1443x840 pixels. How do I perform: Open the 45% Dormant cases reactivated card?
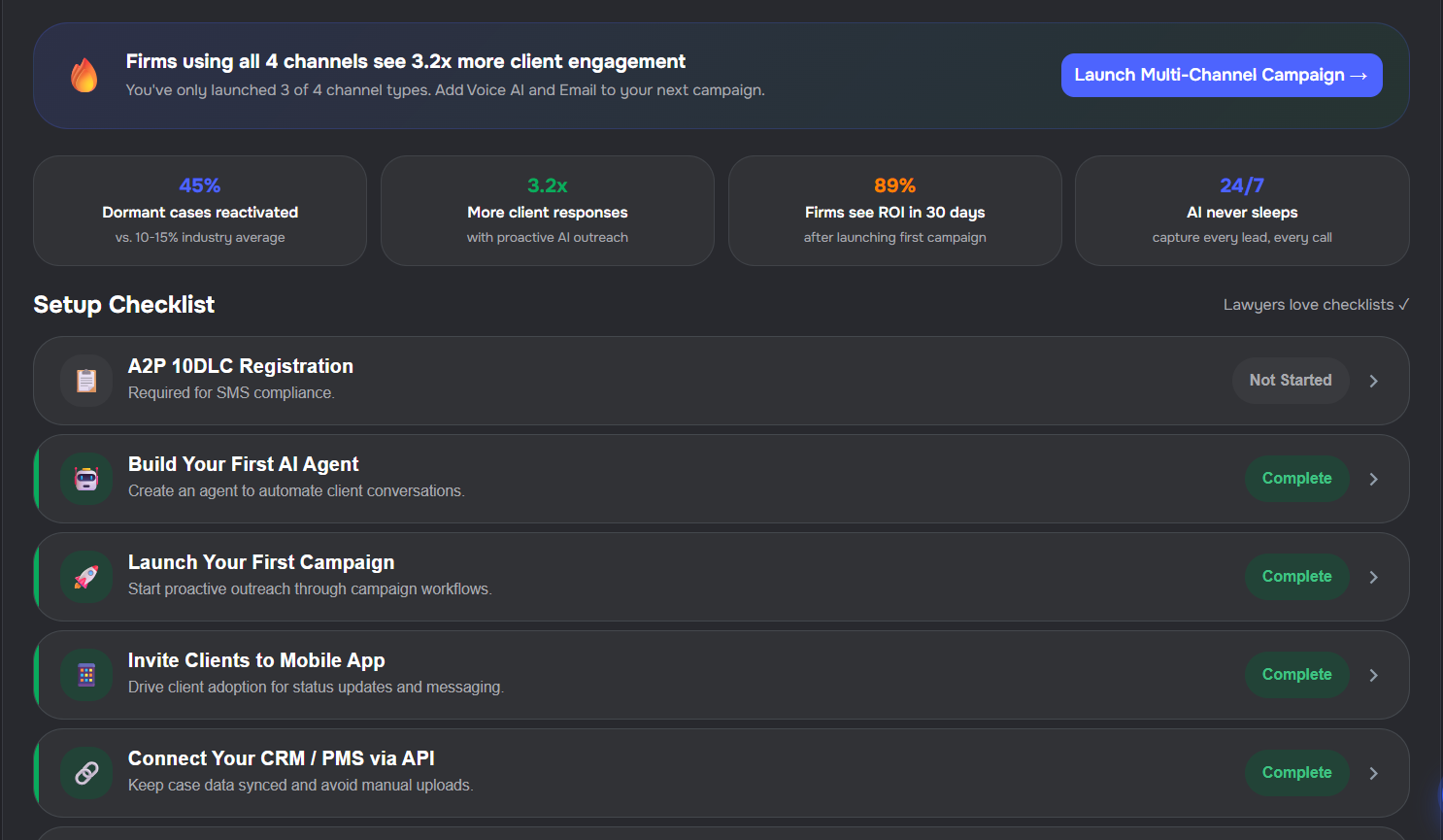(x=200, y=211)
